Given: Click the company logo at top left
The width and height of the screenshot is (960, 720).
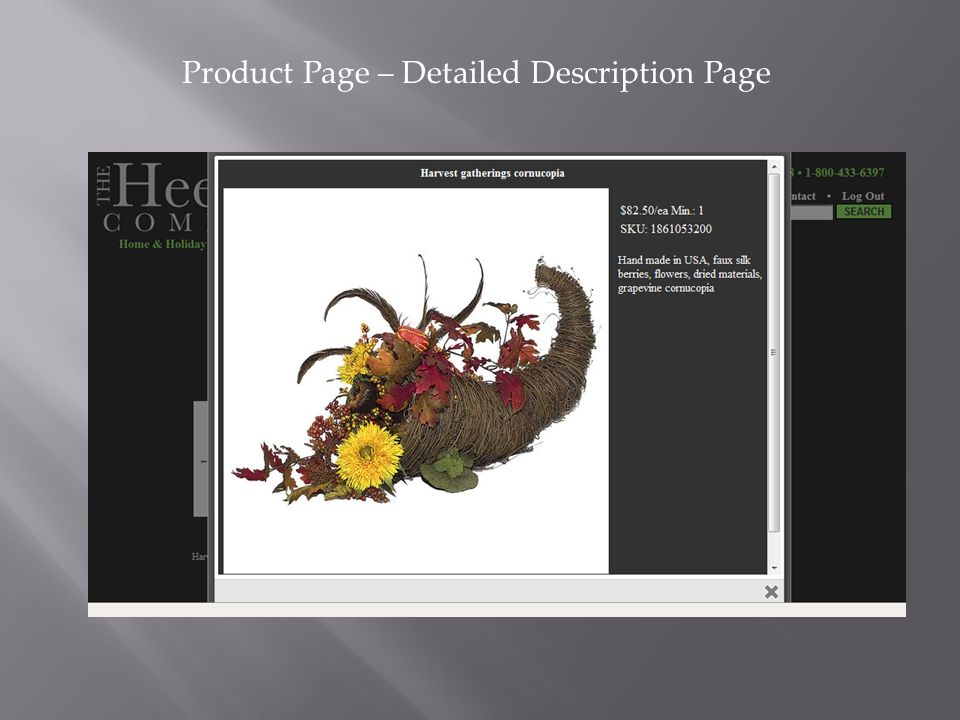Looking at the screenshot, I should pos(153,197).
